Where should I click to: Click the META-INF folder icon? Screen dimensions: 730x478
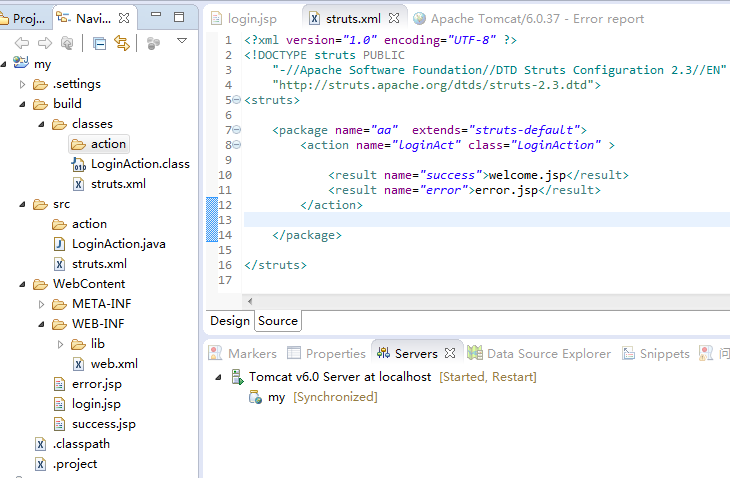click(x=60, y=304)
